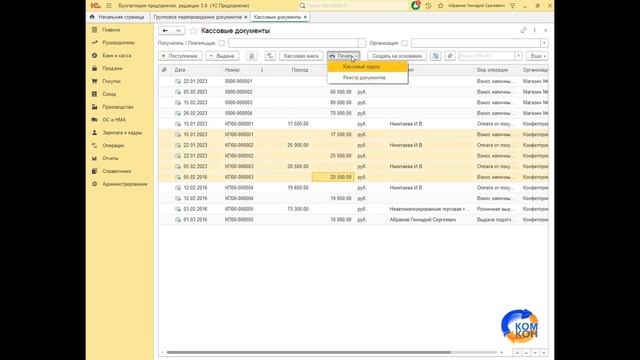Add Кассовые документы to favorites star
This screenshot has height=360, width=640.
click(193, 31)
